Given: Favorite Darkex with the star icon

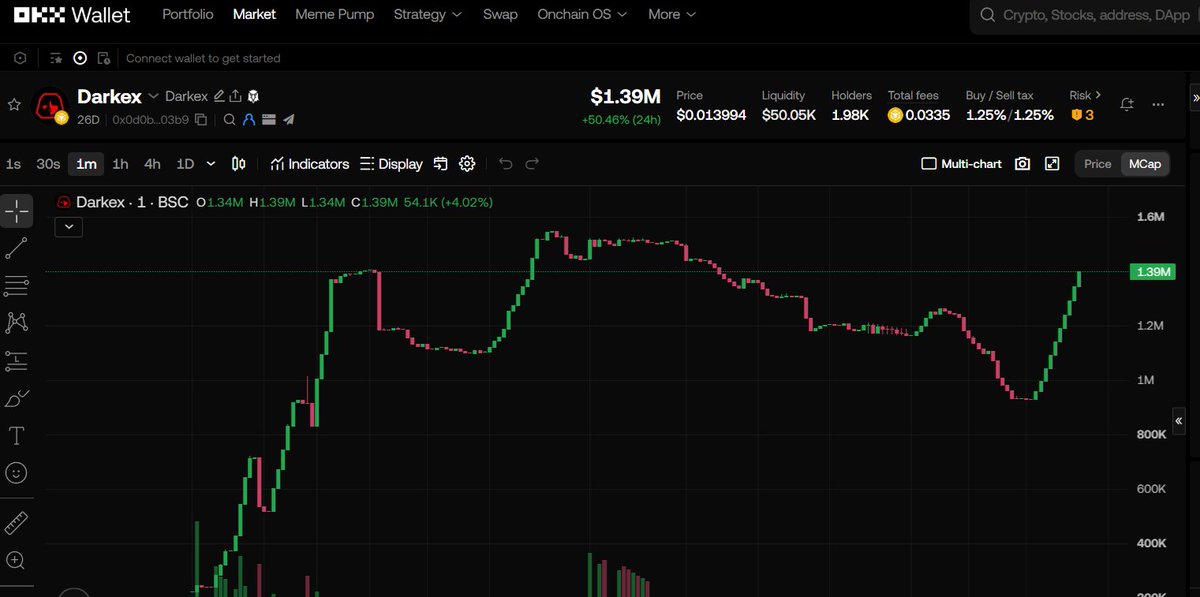Looking at the screenshot, I should coord(14,104).
